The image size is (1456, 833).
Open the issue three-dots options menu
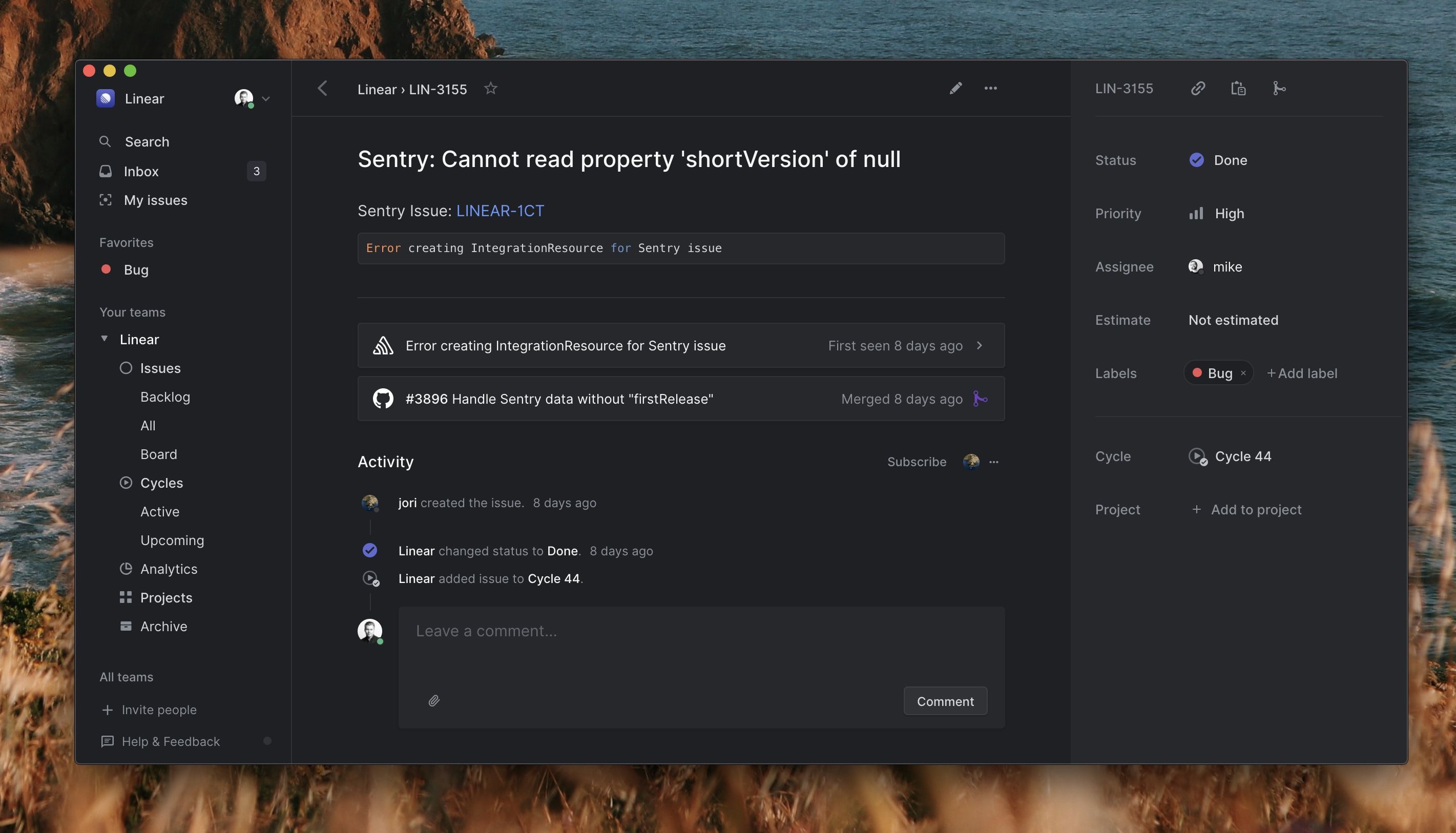coord(990,88)
